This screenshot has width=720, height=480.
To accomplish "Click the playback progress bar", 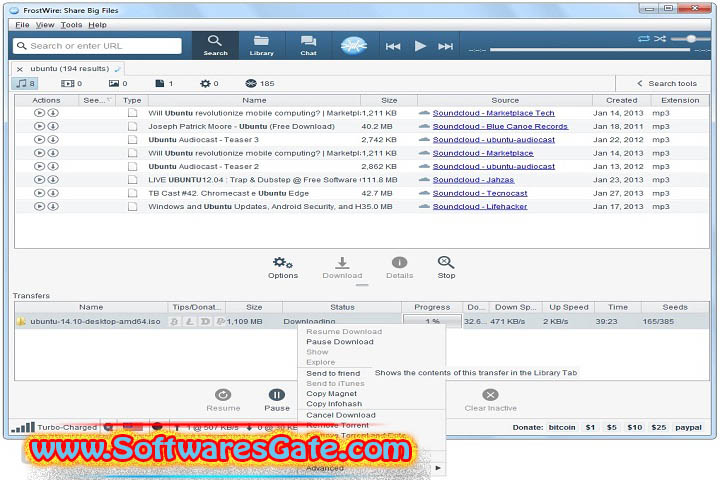I will click(590, 50).
